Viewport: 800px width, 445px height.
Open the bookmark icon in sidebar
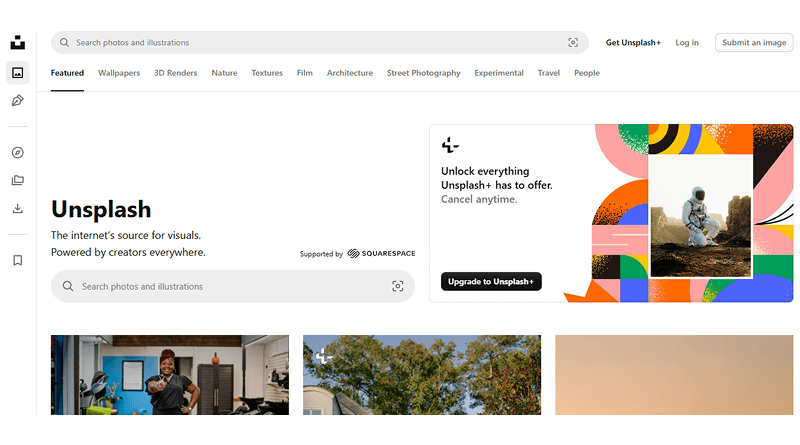pos(18,260)
